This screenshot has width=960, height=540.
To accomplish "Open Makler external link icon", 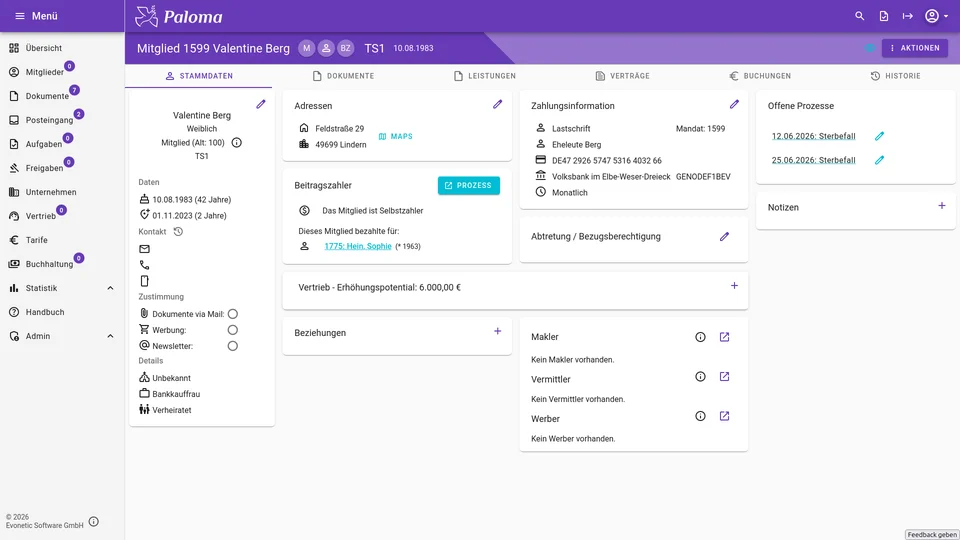I will pyautogui.click(x=724, y=337).
